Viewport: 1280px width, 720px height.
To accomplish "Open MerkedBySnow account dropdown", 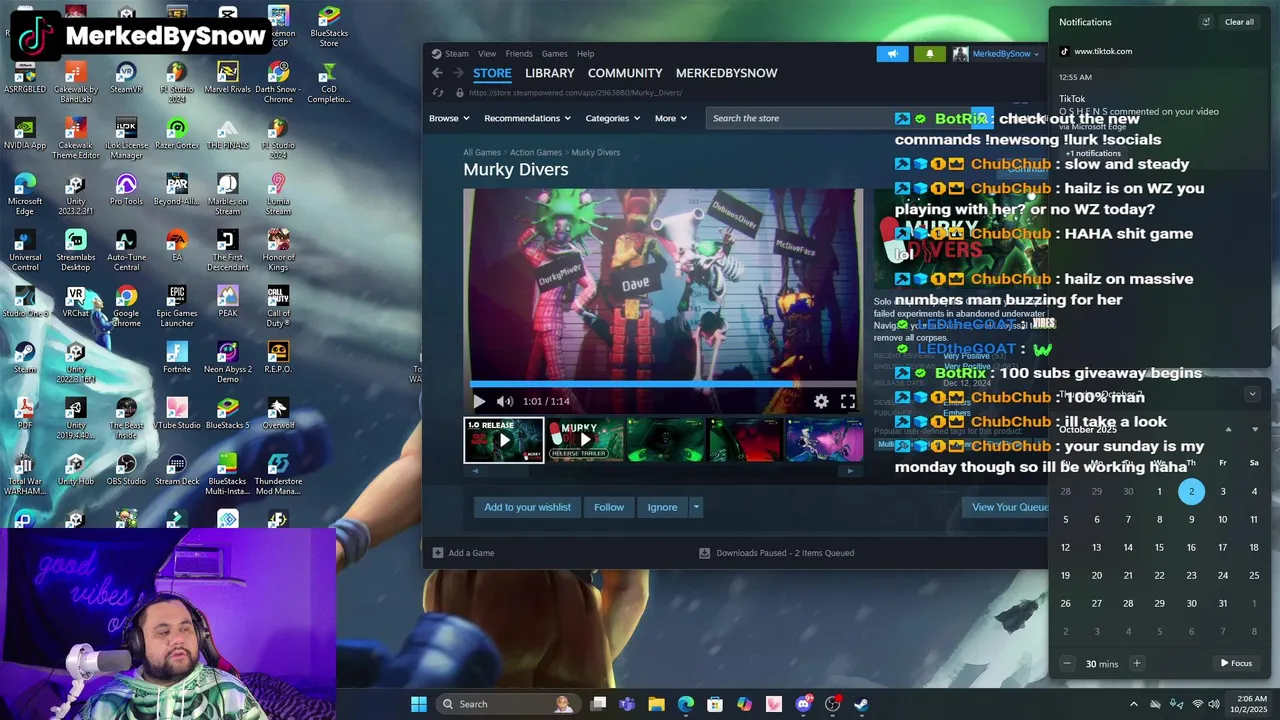I will click(x=996, y=54).
